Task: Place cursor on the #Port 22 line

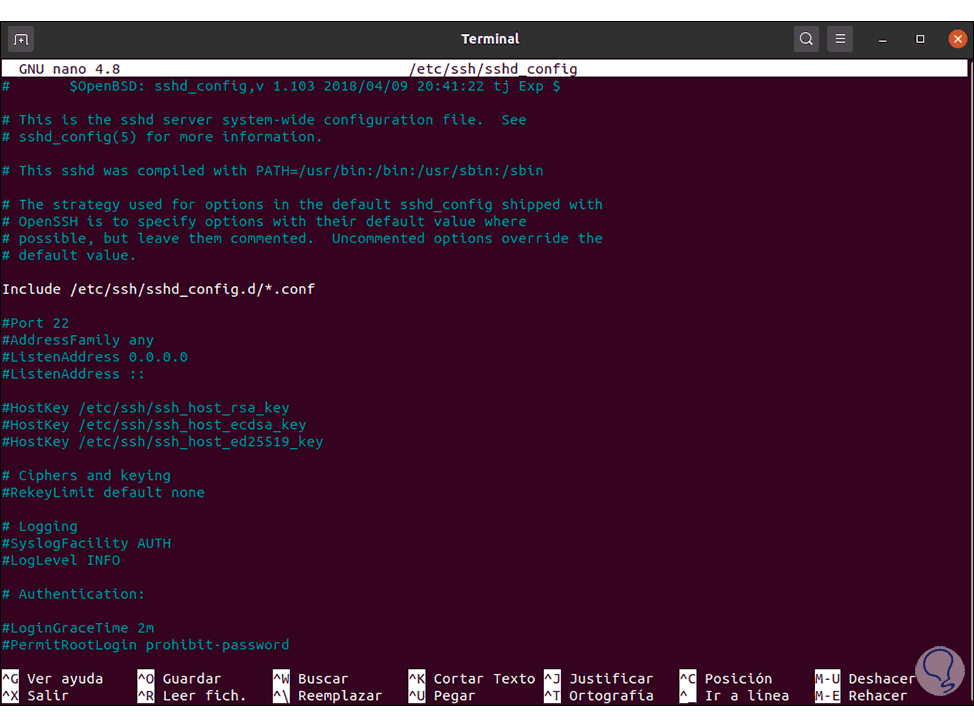Action: 35,323
